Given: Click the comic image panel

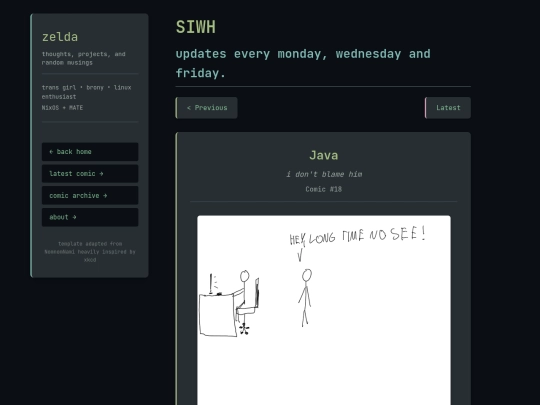Looking at the screenshot, I should 324,310.
